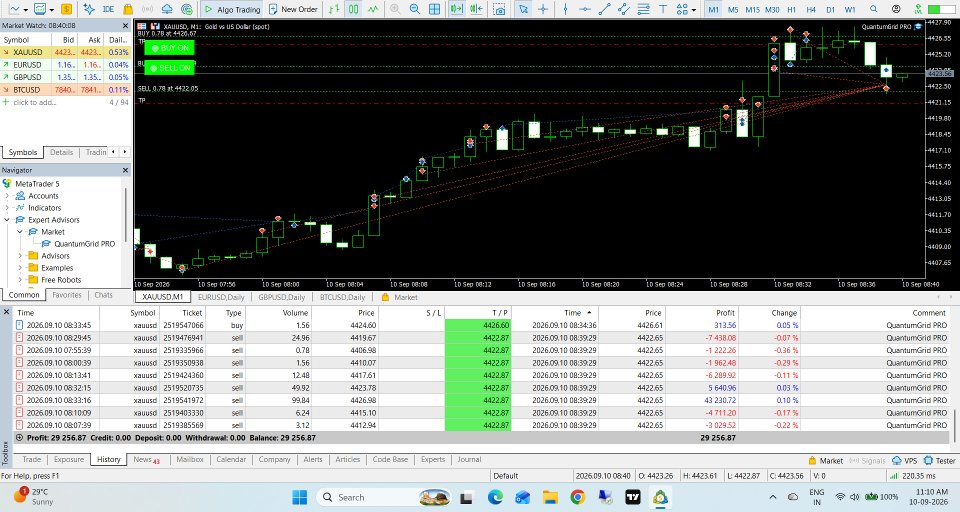Select the cursor arrow tool

[x=523, y=9]
